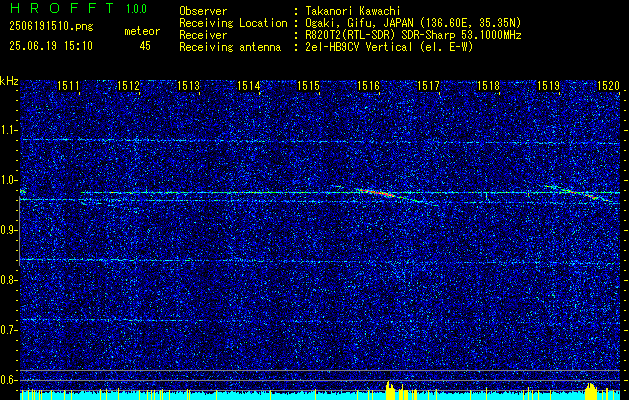
Task: Click the 1.0 frequency axis label
Action: click(8, 180)
